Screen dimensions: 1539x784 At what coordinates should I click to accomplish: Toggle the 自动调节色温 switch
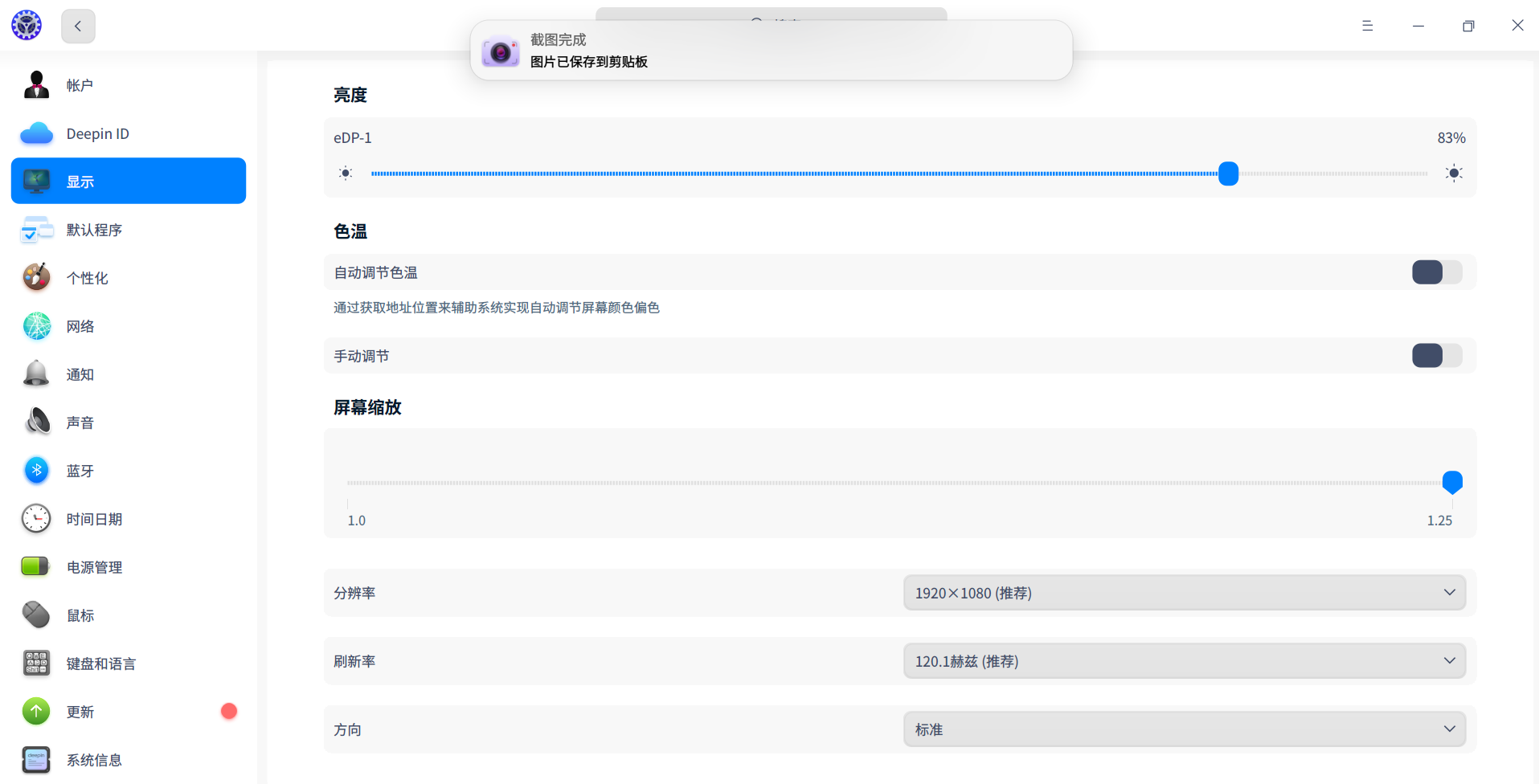1437,272
